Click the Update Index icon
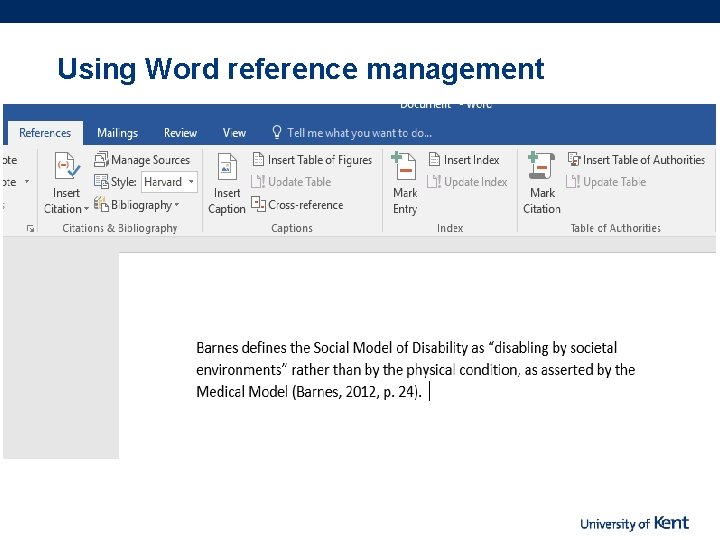The image size is (720, 540). pyautogui.click(x=434, y=181)
